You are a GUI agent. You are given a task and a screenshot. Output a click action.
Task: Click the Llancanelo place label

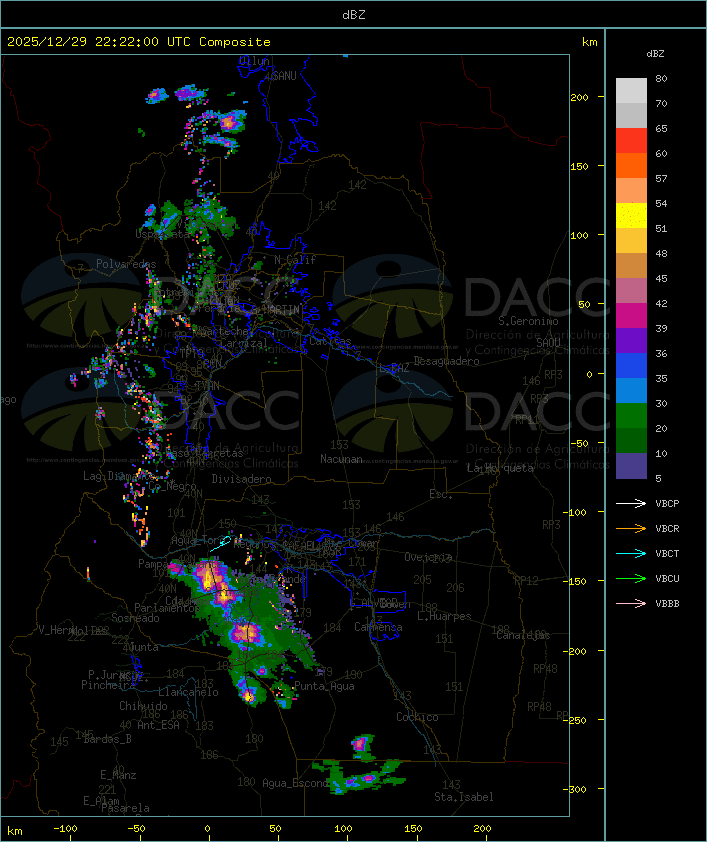tap(188, 692)
